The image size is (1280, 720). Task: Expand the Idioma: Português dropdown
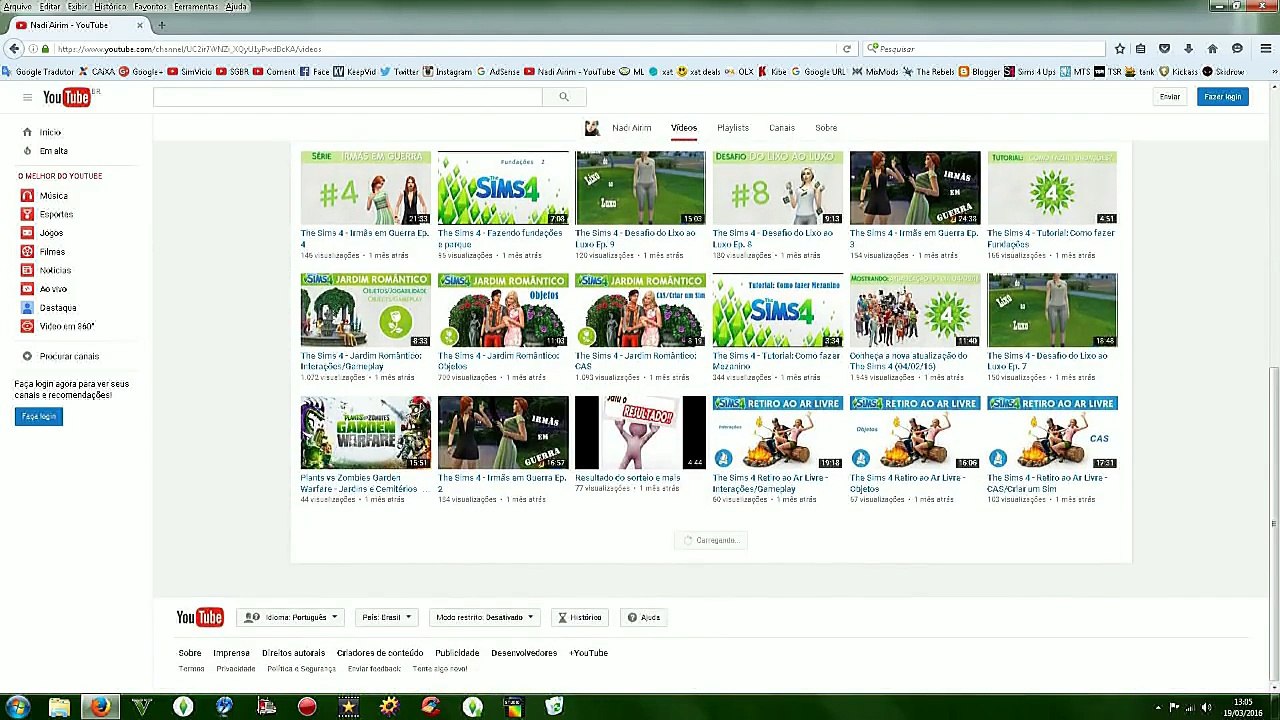292,617
